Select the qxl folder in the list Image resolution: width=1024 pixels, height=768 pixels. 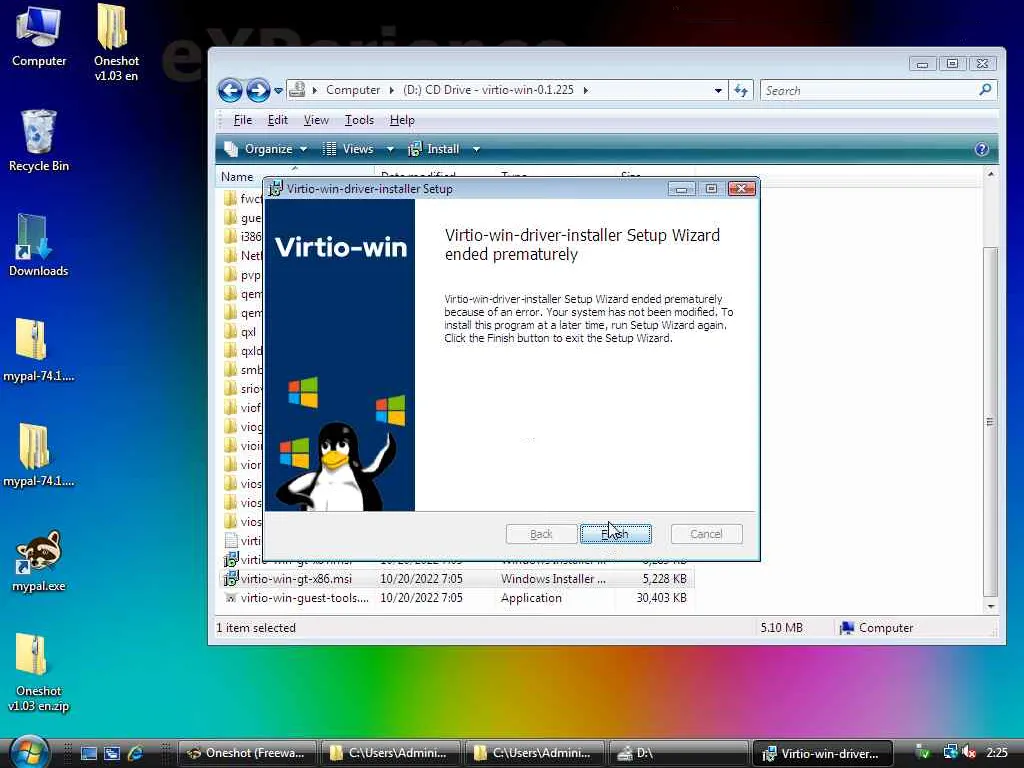pyautogui.click(x=242, y=332)
